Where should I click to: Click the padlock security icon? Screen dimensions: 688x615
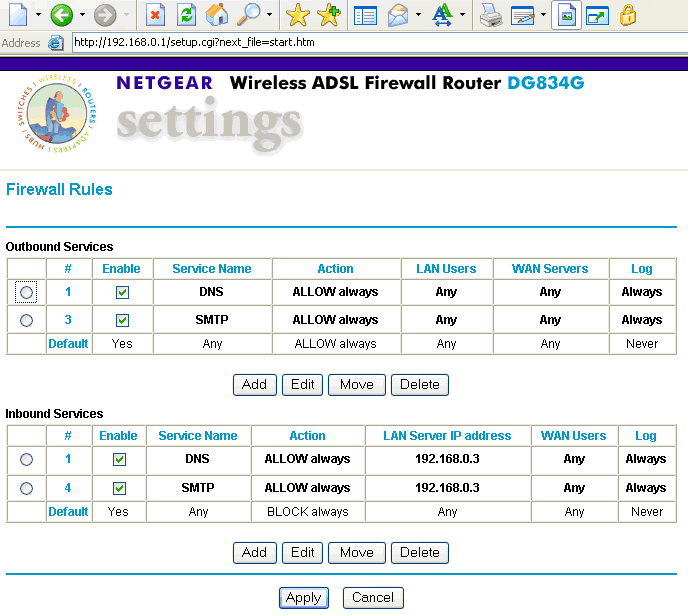(627, 15)
